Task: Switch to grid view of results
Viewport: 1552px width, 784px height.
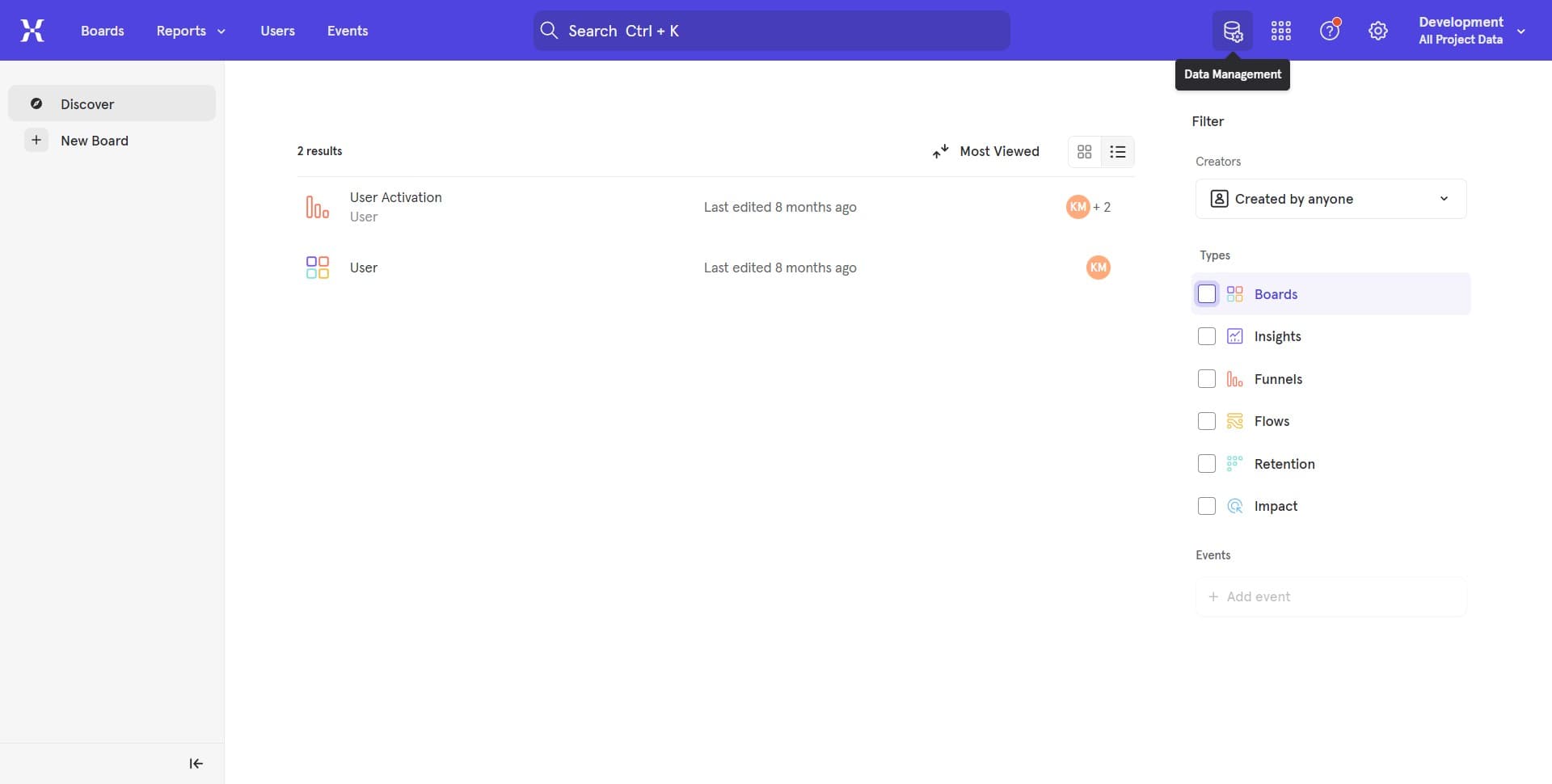Action: coord(1084,151)
